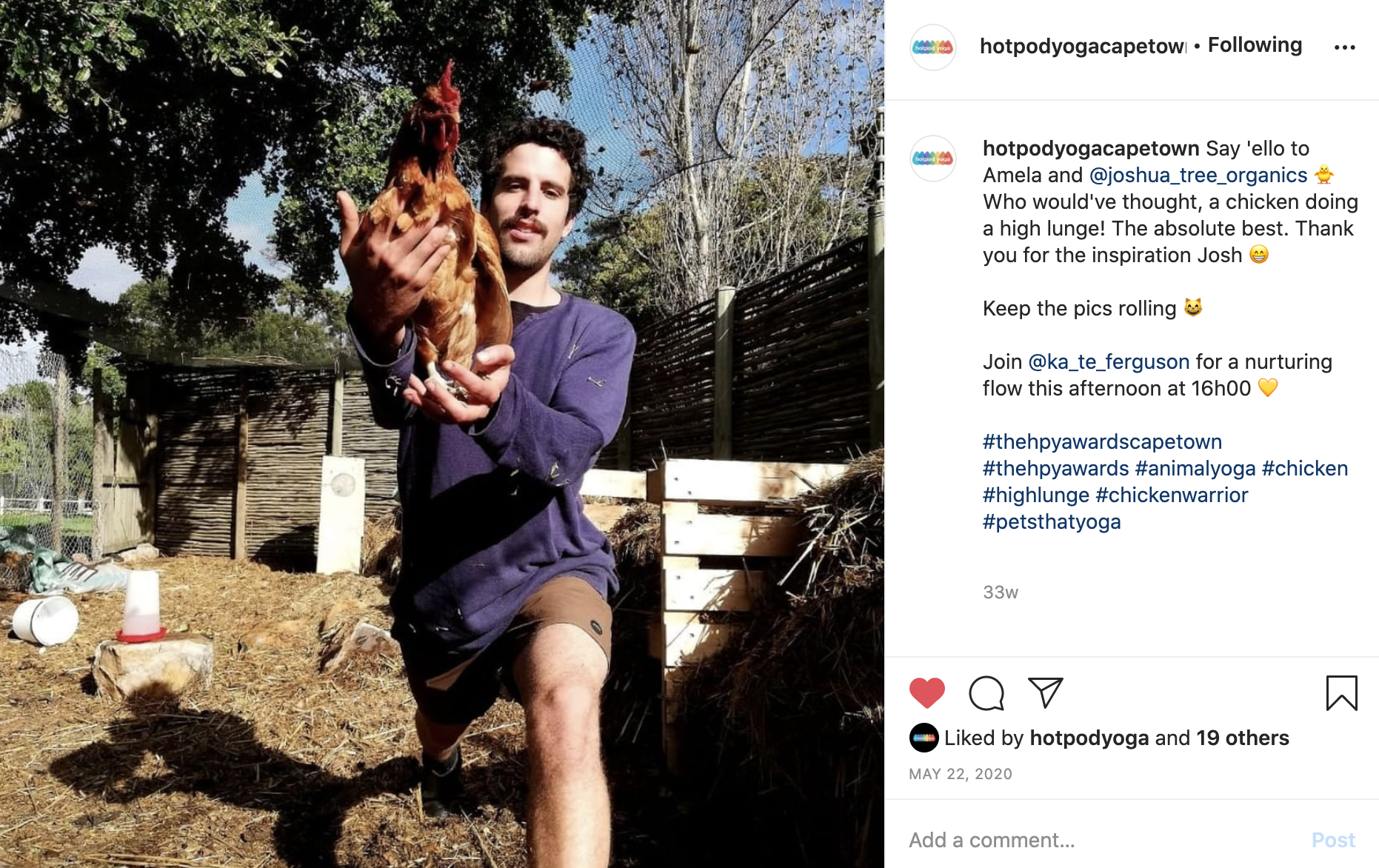Click hotpodyogacapetown profile picture in the header
The image size is (1379, 868).
tap(933, 44)
